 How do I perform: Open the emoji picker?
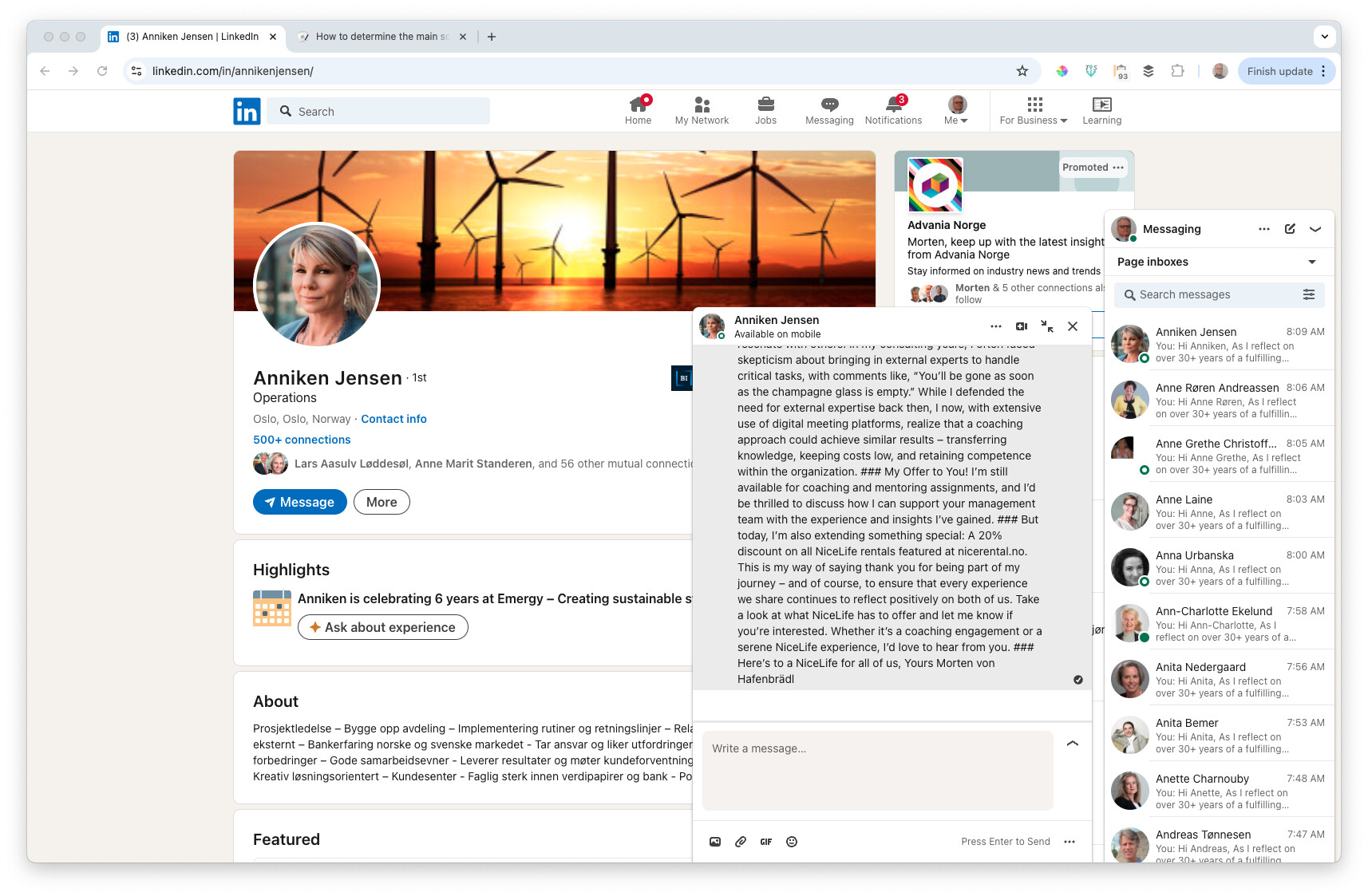click(x=792, y=842)
